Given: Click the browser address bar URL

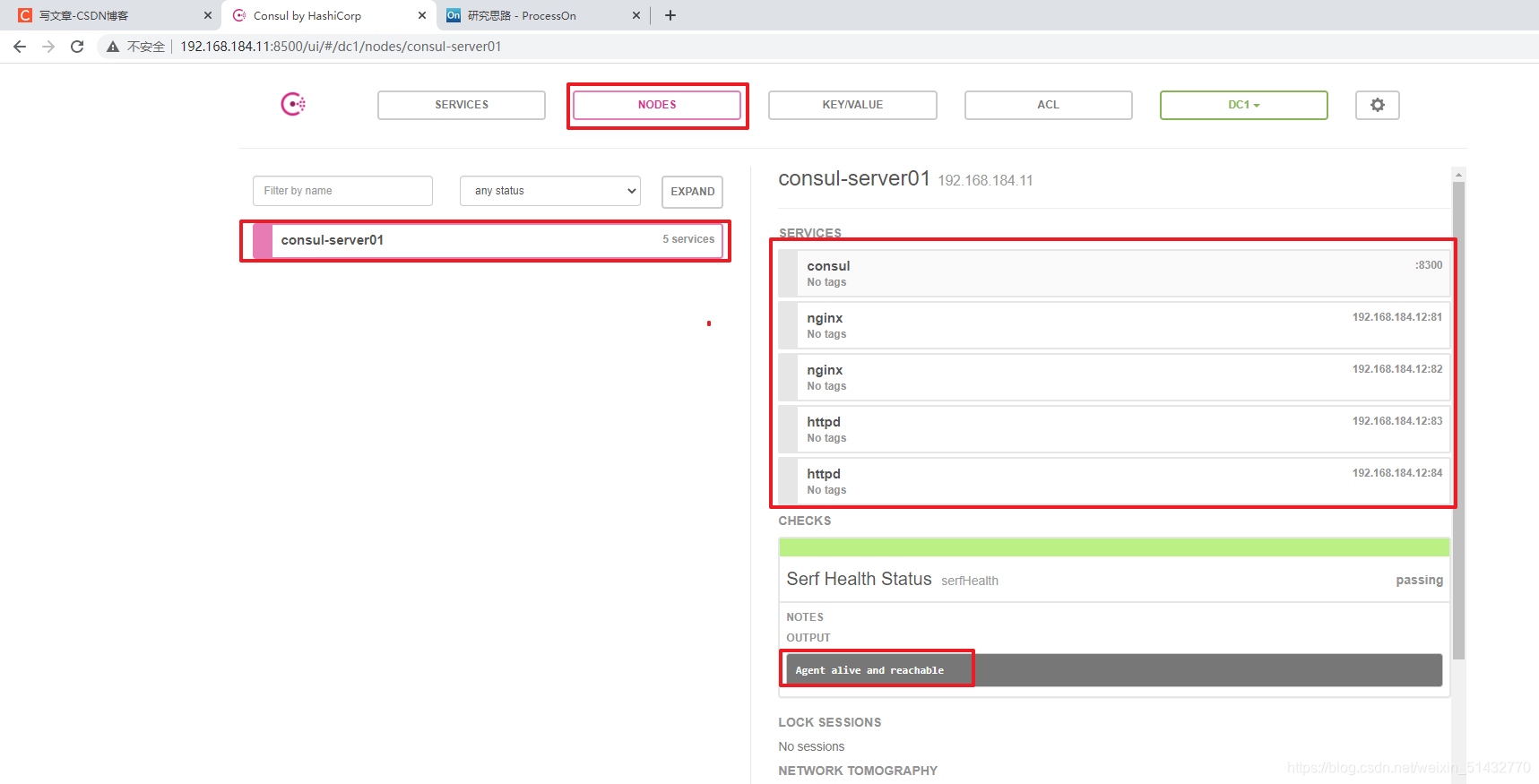Looking at the screenshot, I should [341, 47].
